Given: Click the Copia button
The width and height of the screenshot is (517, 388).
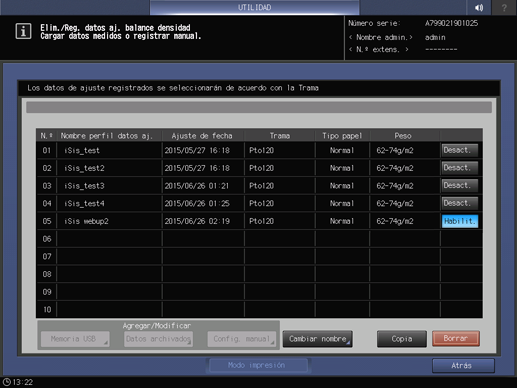Looking at the screenshot, I should click(x=402, y=339).
